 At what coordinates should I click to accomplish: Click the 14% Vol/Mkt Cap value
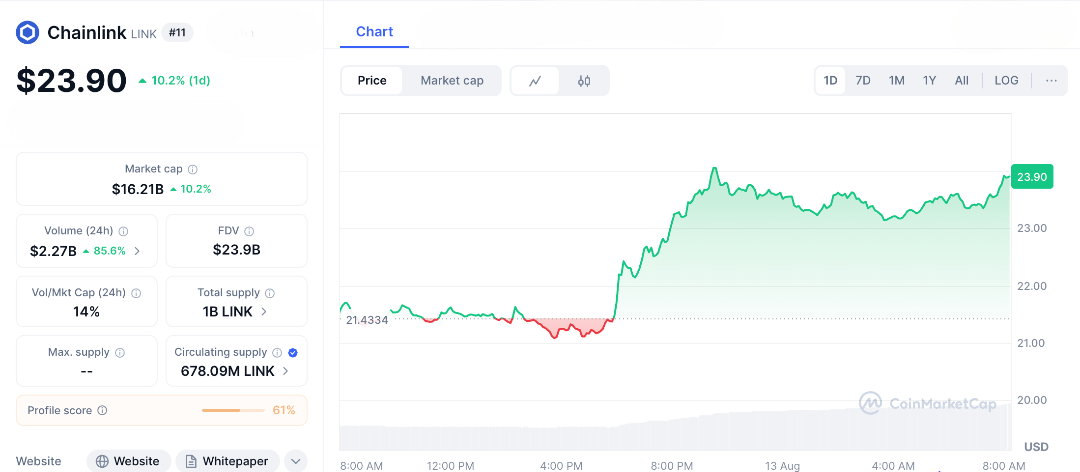[x=86, y=312]
